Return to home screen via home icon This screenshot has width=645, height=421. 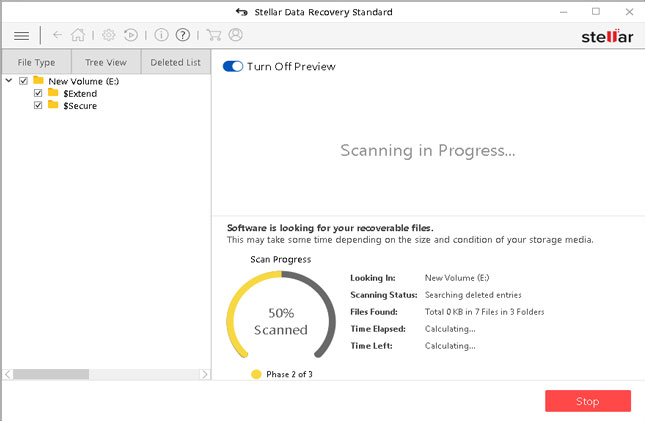tap(78, 35)
